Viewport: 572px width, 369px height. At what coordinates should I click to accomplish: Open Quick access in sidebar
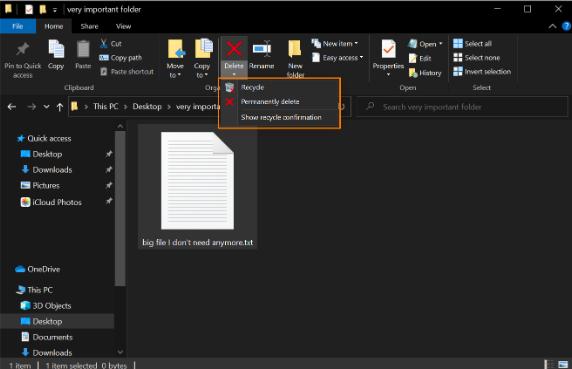point(49,139)
